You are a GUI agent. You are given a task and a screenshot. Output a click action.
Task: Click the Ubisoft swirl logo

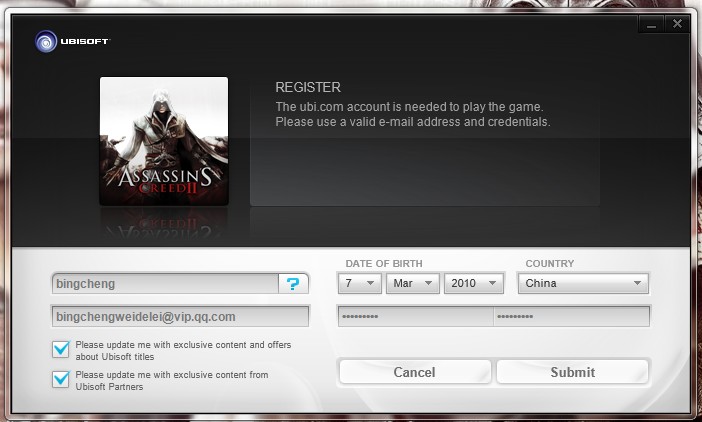pyautogui.click(x=46, y=41)
